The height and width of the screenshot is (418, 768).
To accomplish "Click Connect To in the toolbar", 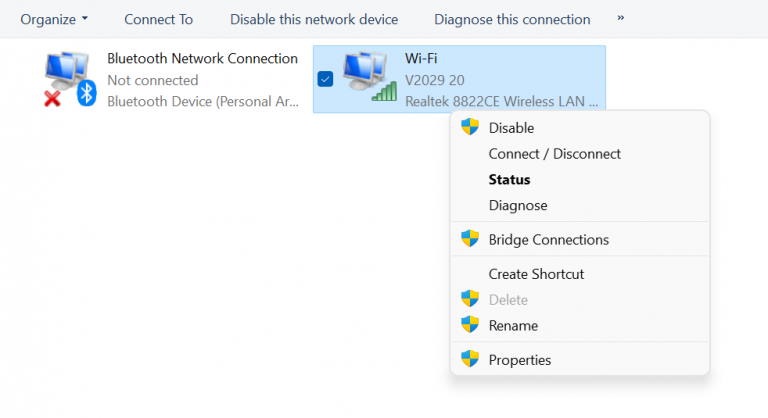I will [x=158, y=19].
